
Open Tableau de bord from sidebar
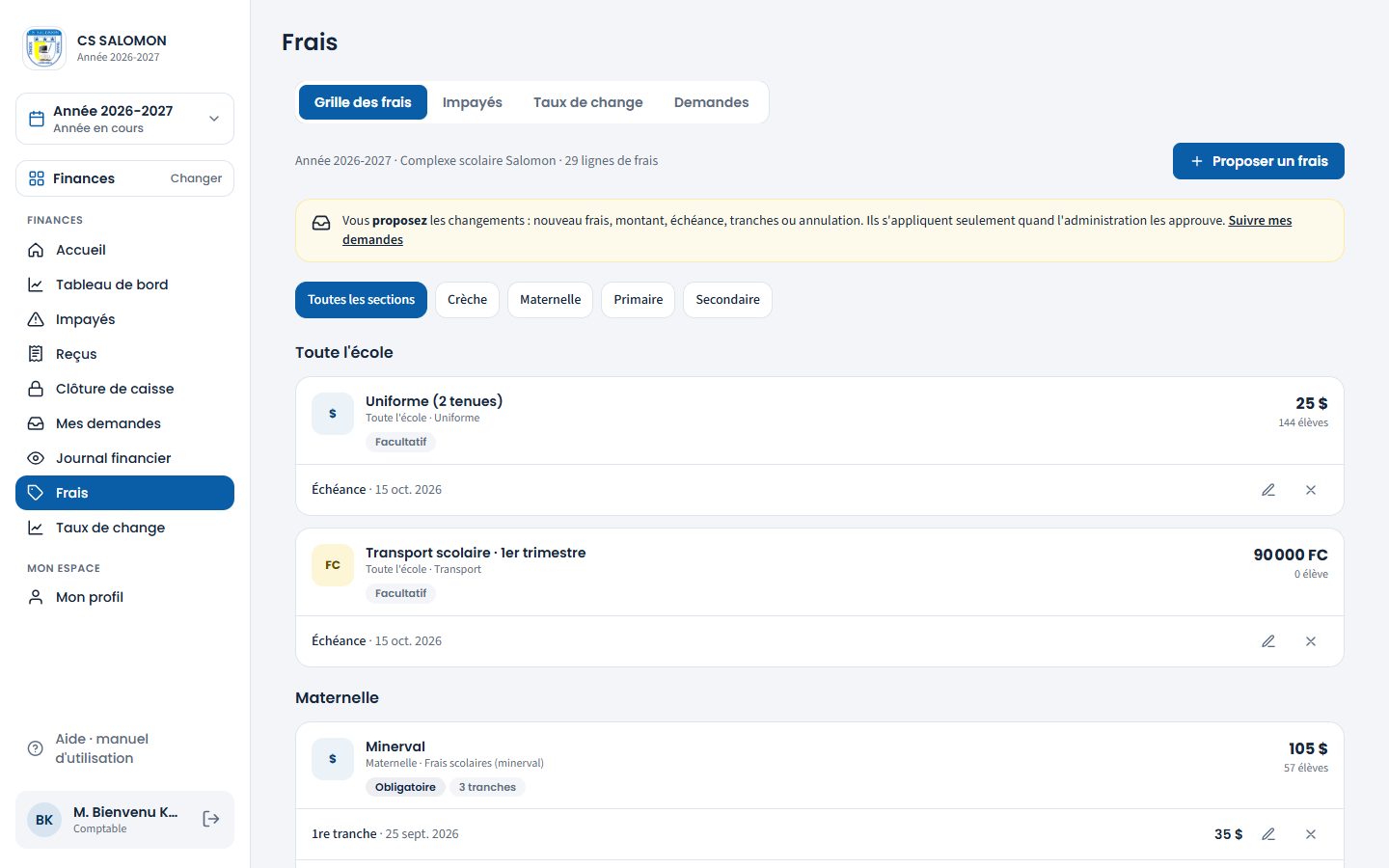(124, 285)
